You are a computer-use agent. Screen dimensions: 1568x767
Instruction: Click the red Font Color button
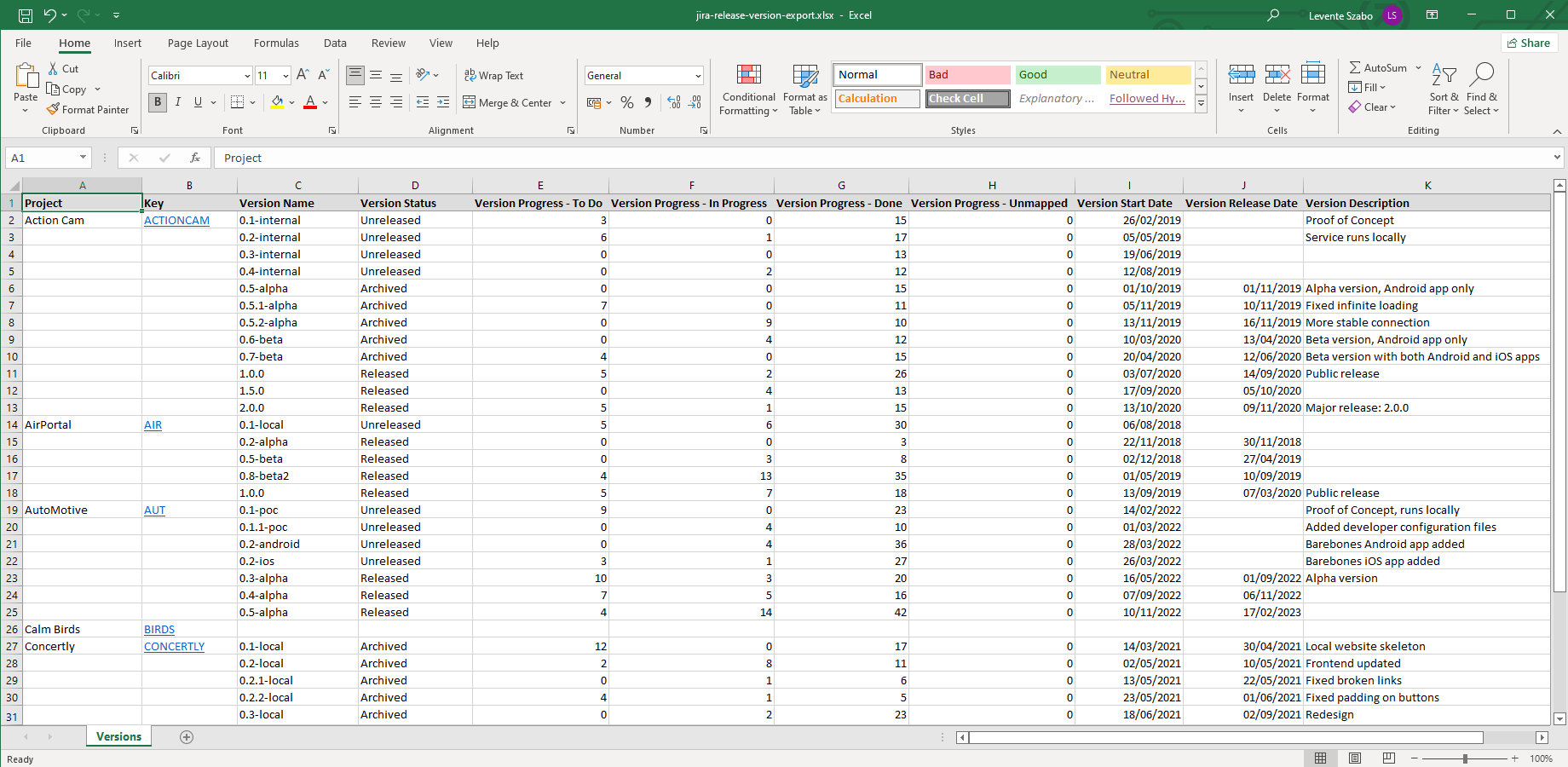click(310, 102)
